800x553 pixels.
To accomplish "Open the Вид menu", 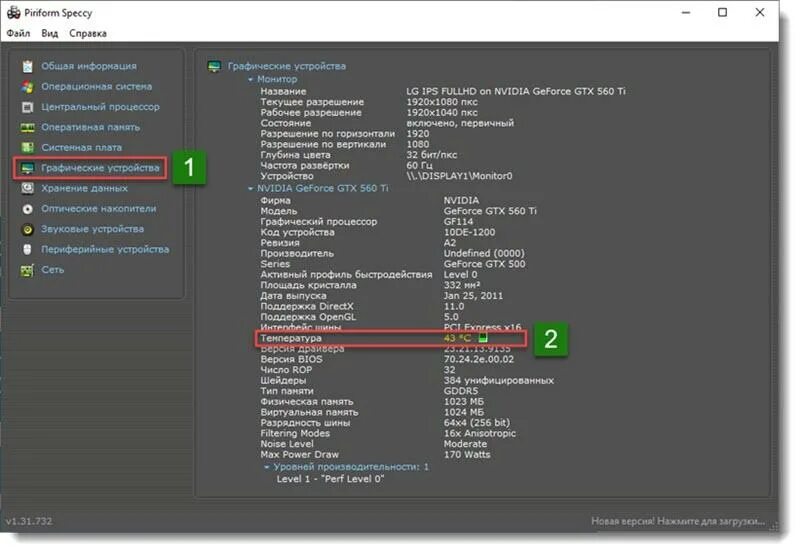I will (49, 33).
